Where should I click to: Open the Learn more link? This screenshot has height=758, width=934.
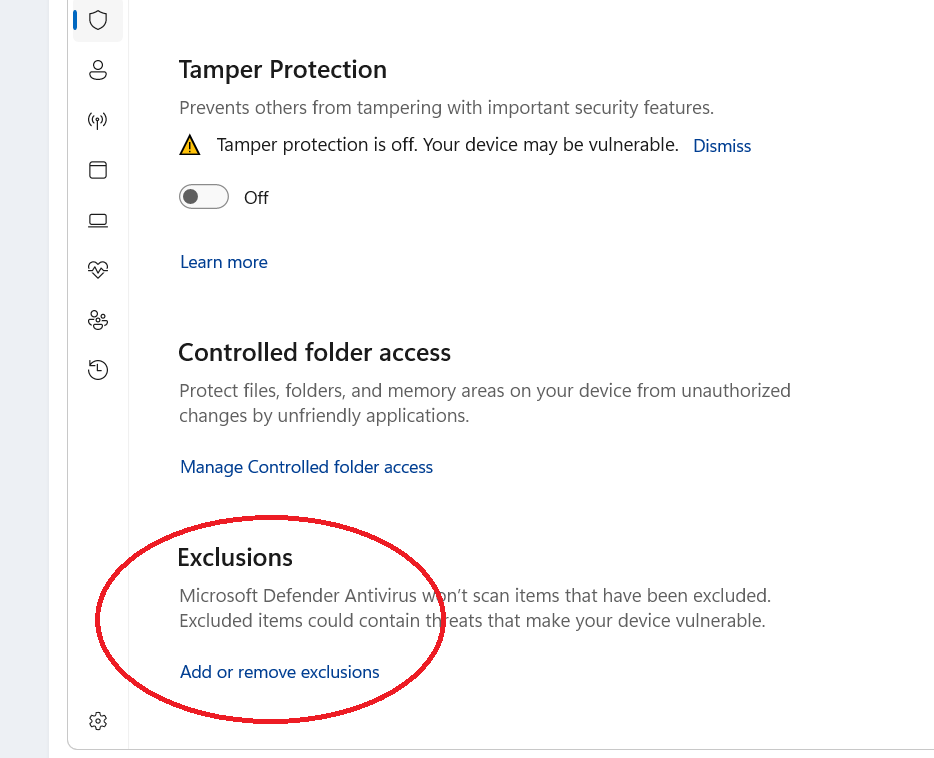tap(224, 262)
